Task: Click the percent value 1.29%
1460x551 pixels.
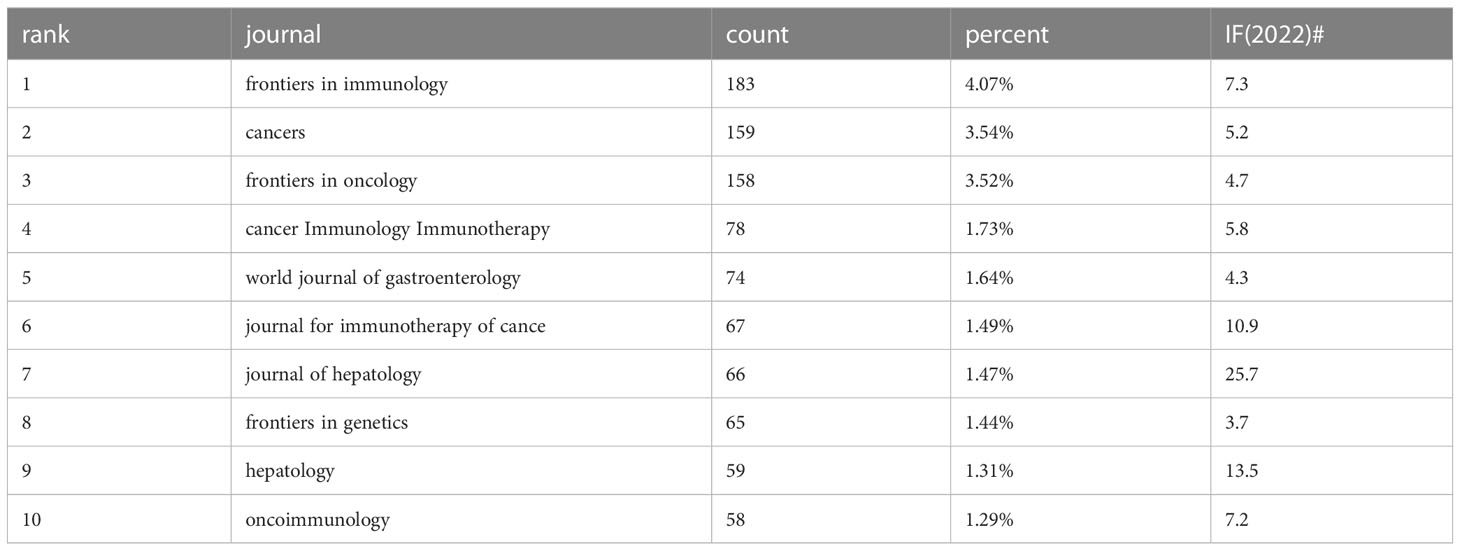Action: click(x=989, y=519)
